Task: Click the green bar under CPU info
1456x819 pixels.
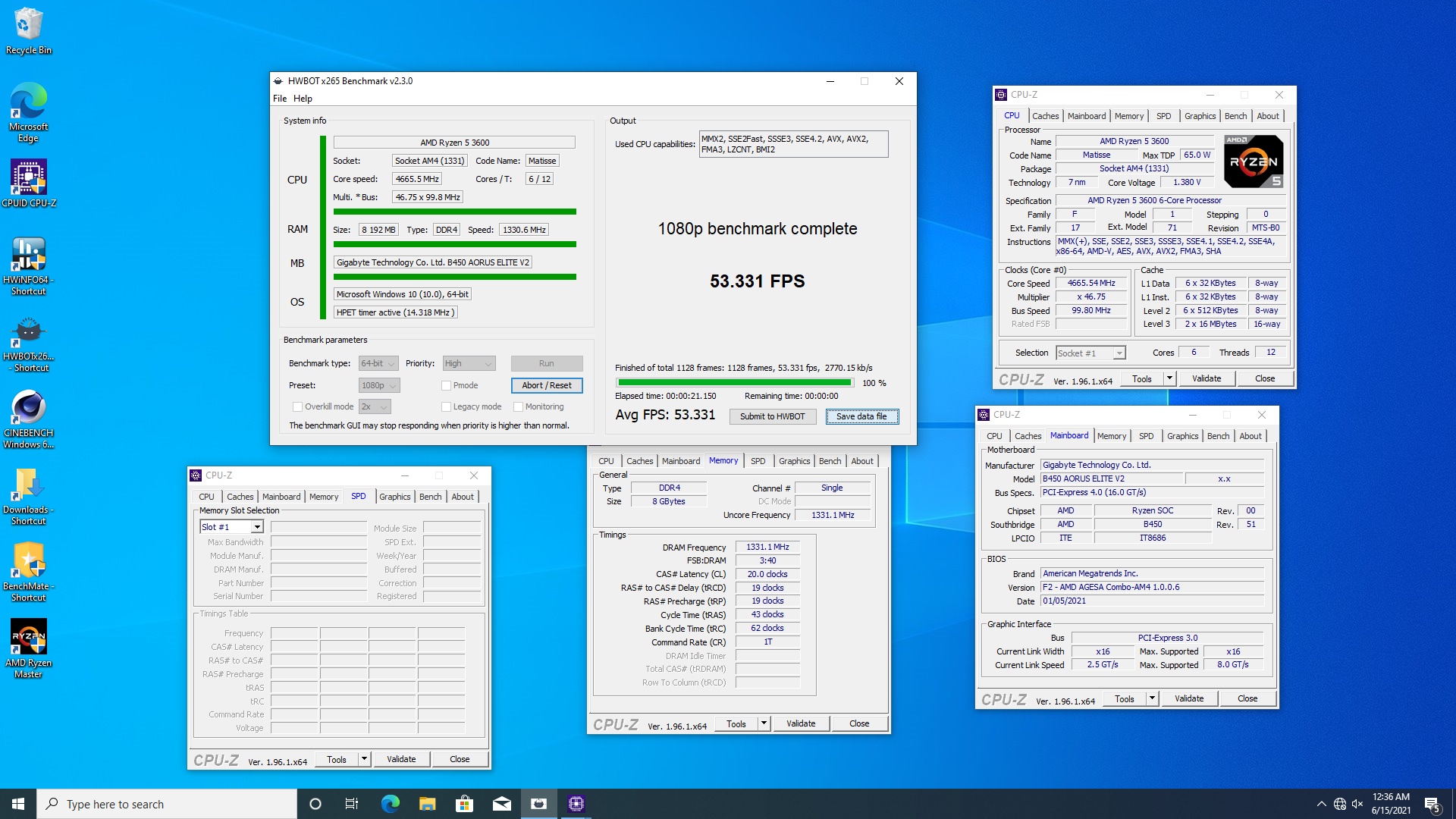Action: [455, 212]
